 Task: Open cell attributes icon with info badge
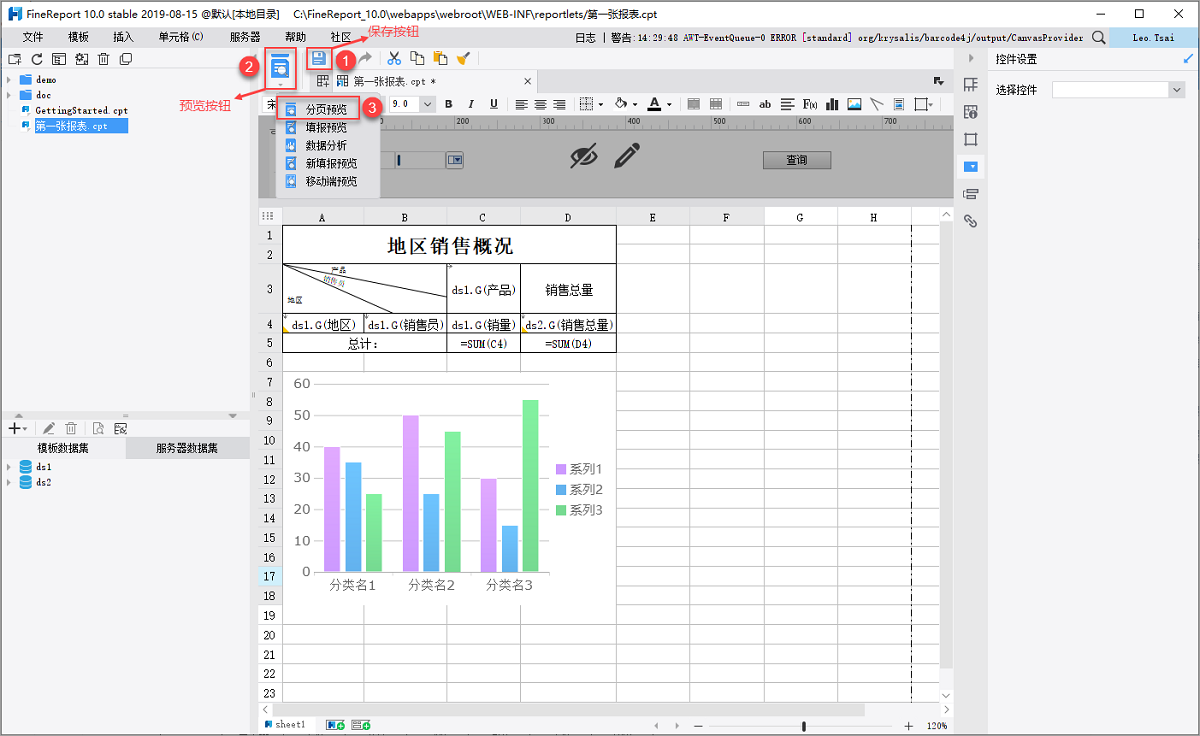pyautogui.click(x=970, y=111)
